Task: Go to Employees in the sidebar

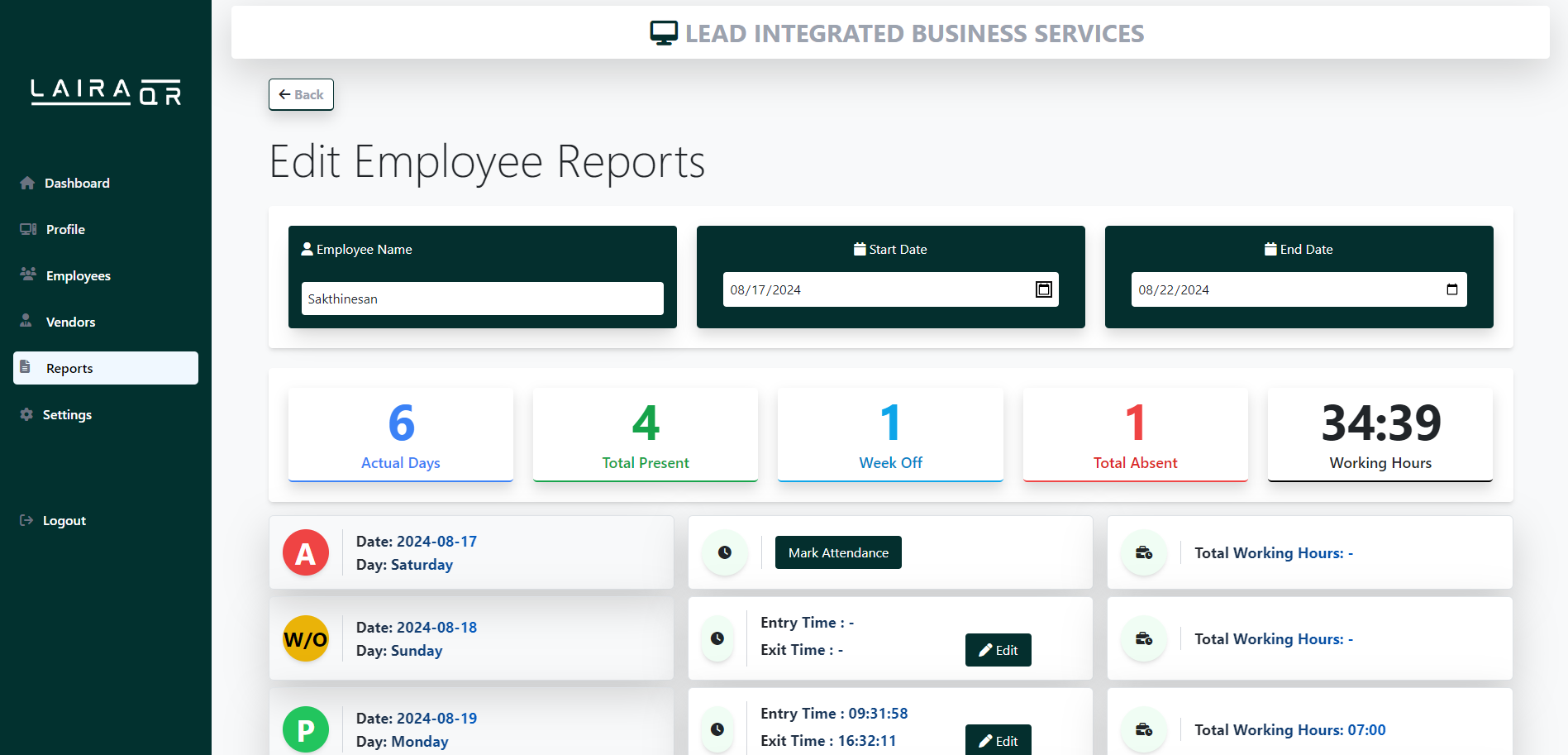Action: (x=78, y=275)
